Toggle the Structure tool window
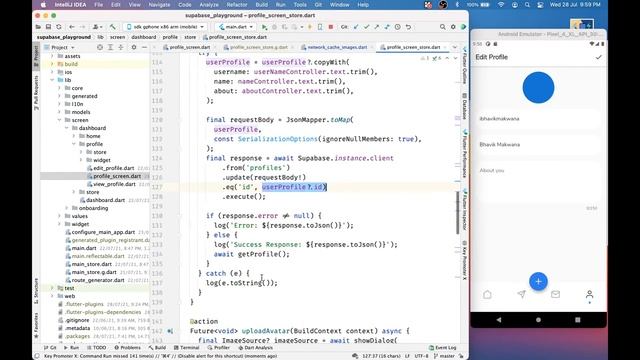The height and width of the screenshot is (360, 640). (x=36, y=291)
